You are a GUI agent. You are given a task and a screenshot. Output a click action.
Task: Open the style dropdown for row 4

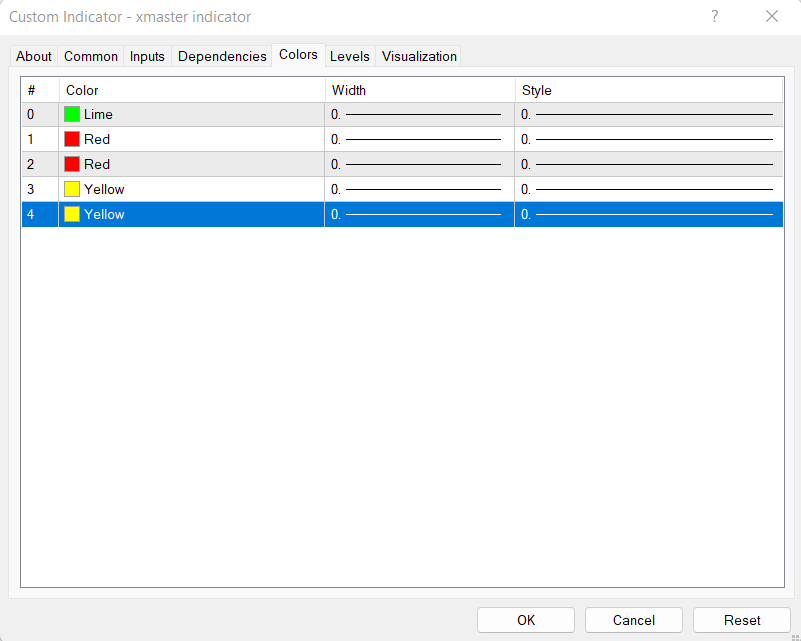click(x=648, y=214)
